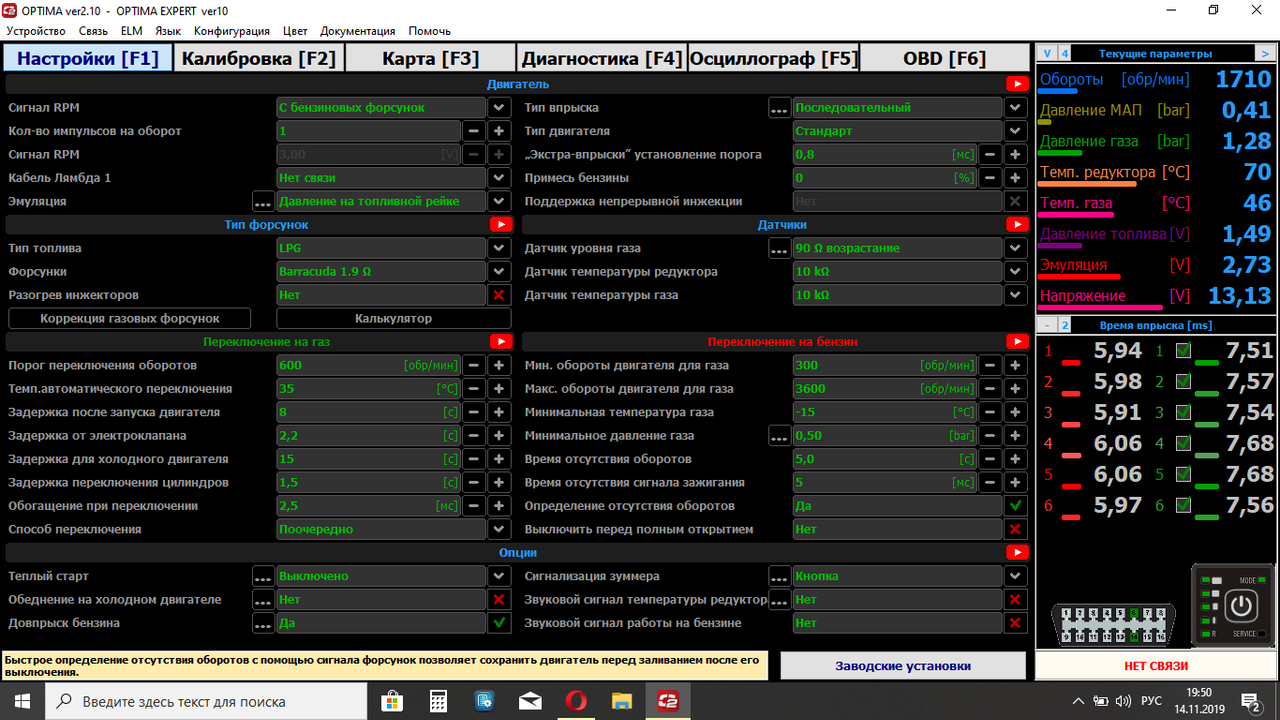Open Теплый старт dots button
This screenshot has width=1280, height=720.
[263, 577]
